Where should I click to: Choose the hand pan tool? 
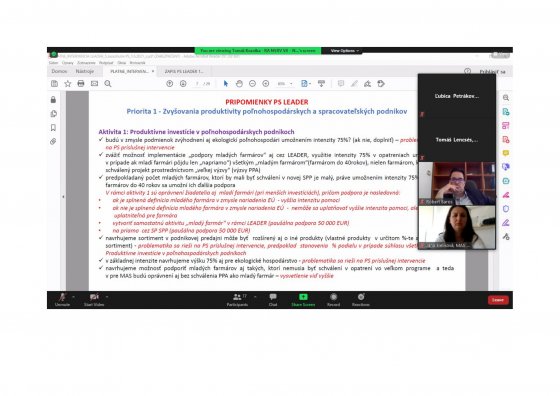tap(239, 84)
